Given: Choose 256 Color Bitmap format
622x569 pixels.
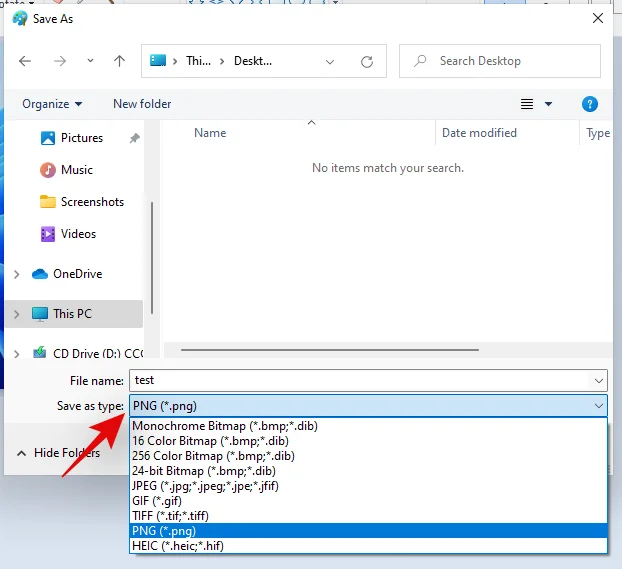Looking at the screenshot, I should (368, 456).
